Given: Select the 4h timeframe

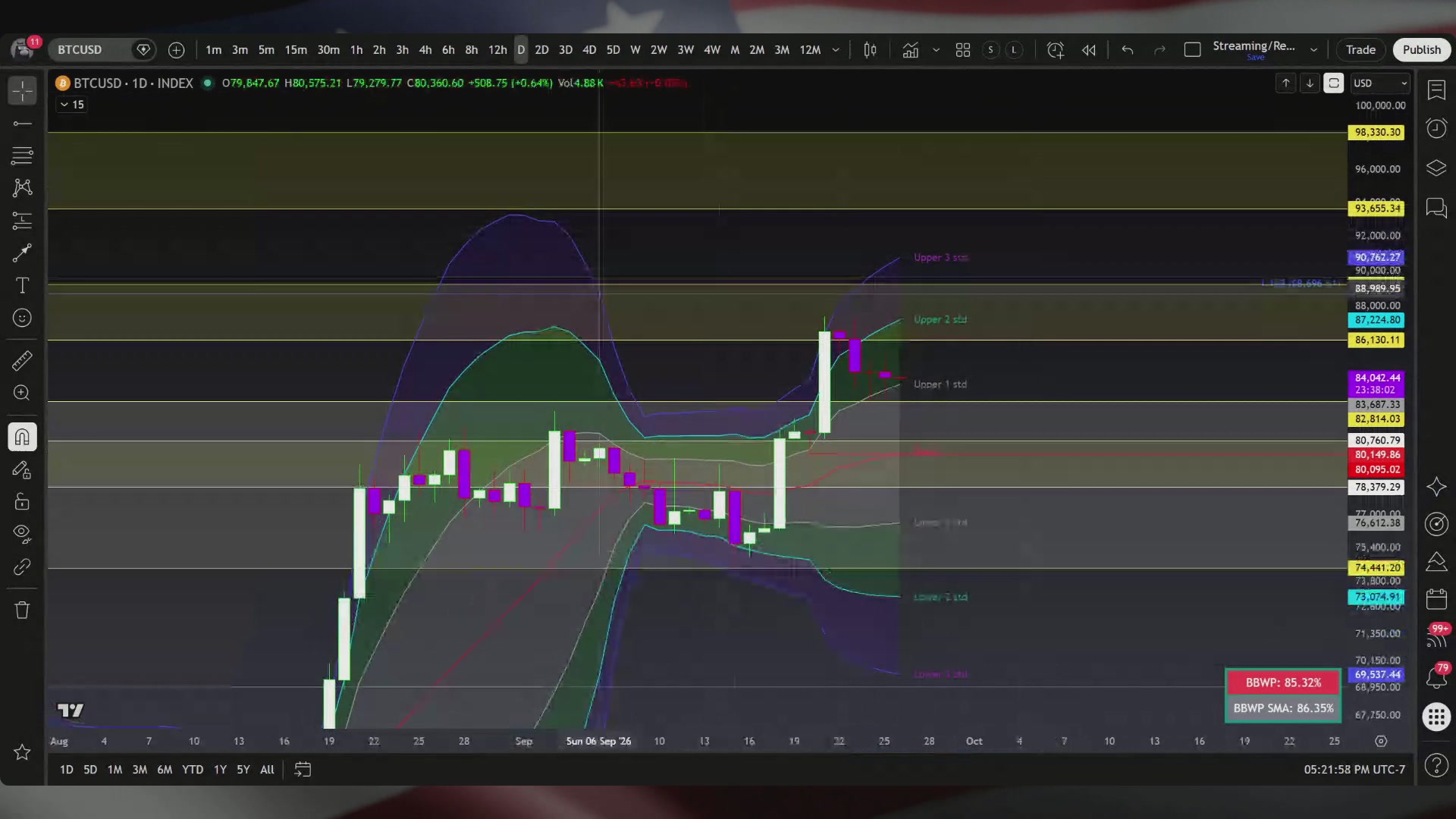Looking at the screenshot, I should 425,50.
